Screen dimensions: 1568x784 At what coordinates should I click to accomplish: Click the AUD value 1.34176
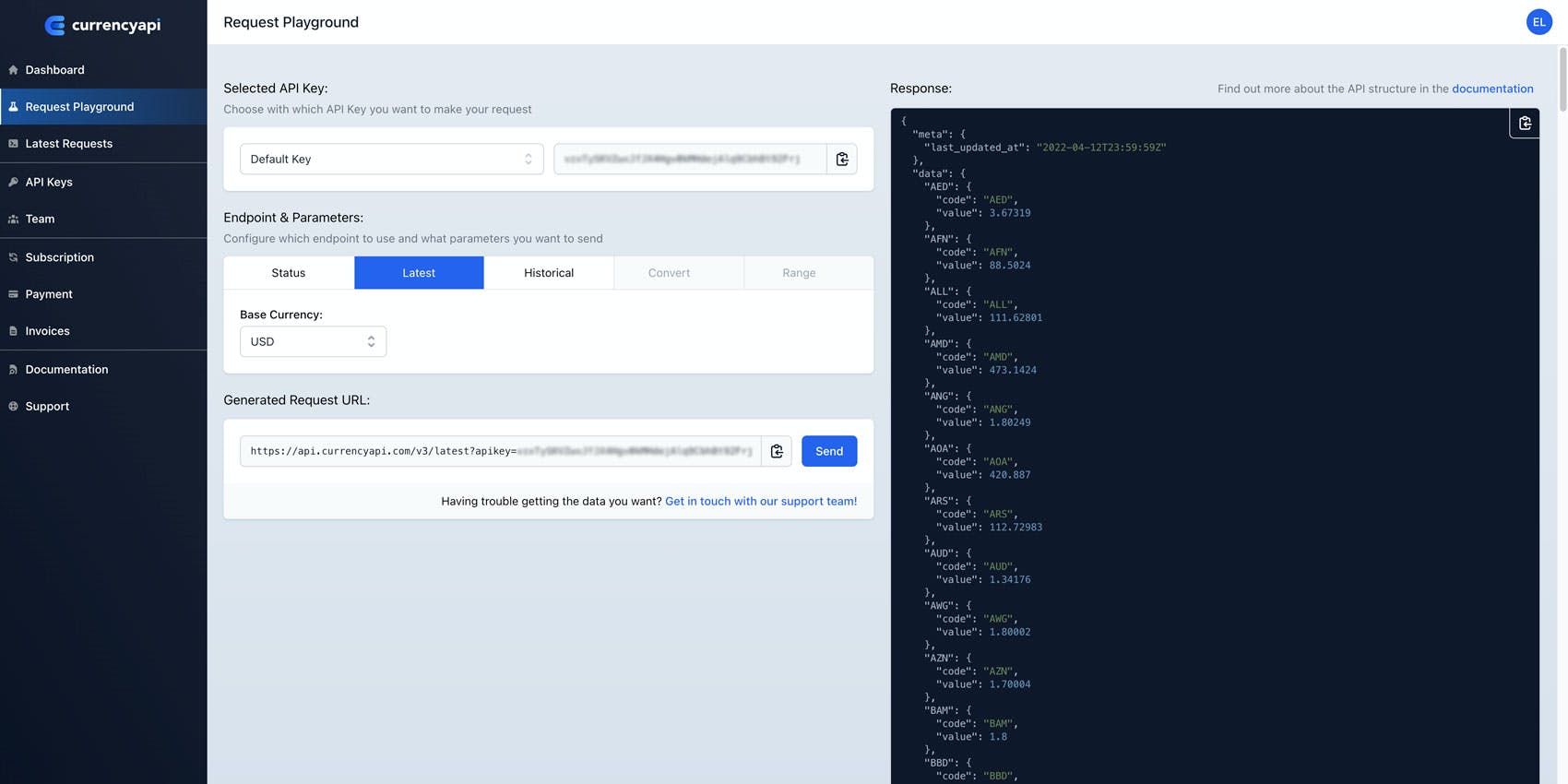(1010, 580)
